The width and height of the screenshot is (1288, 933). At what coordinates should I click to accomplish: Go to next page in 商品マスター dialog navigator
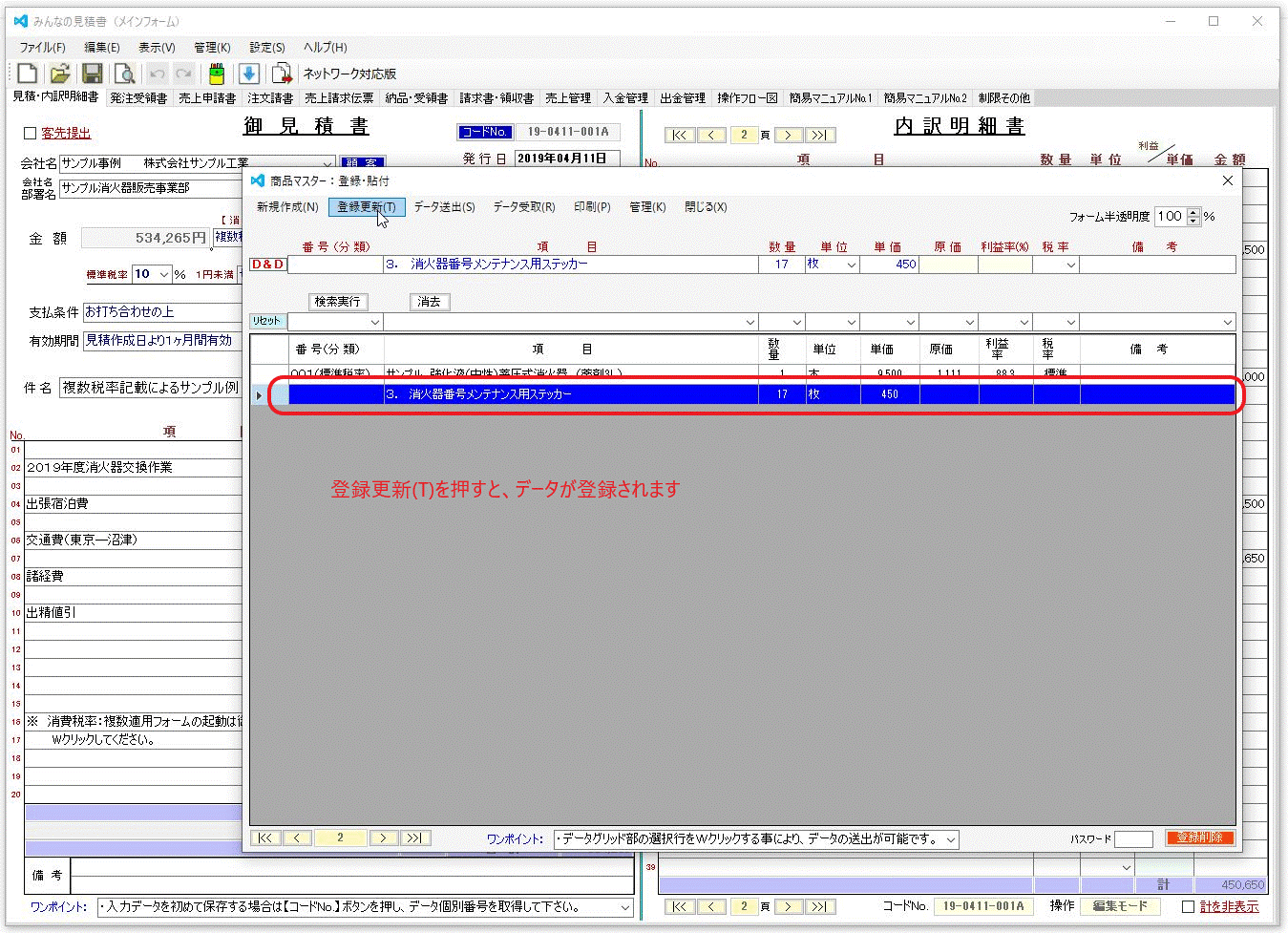[x=383, y=838]
